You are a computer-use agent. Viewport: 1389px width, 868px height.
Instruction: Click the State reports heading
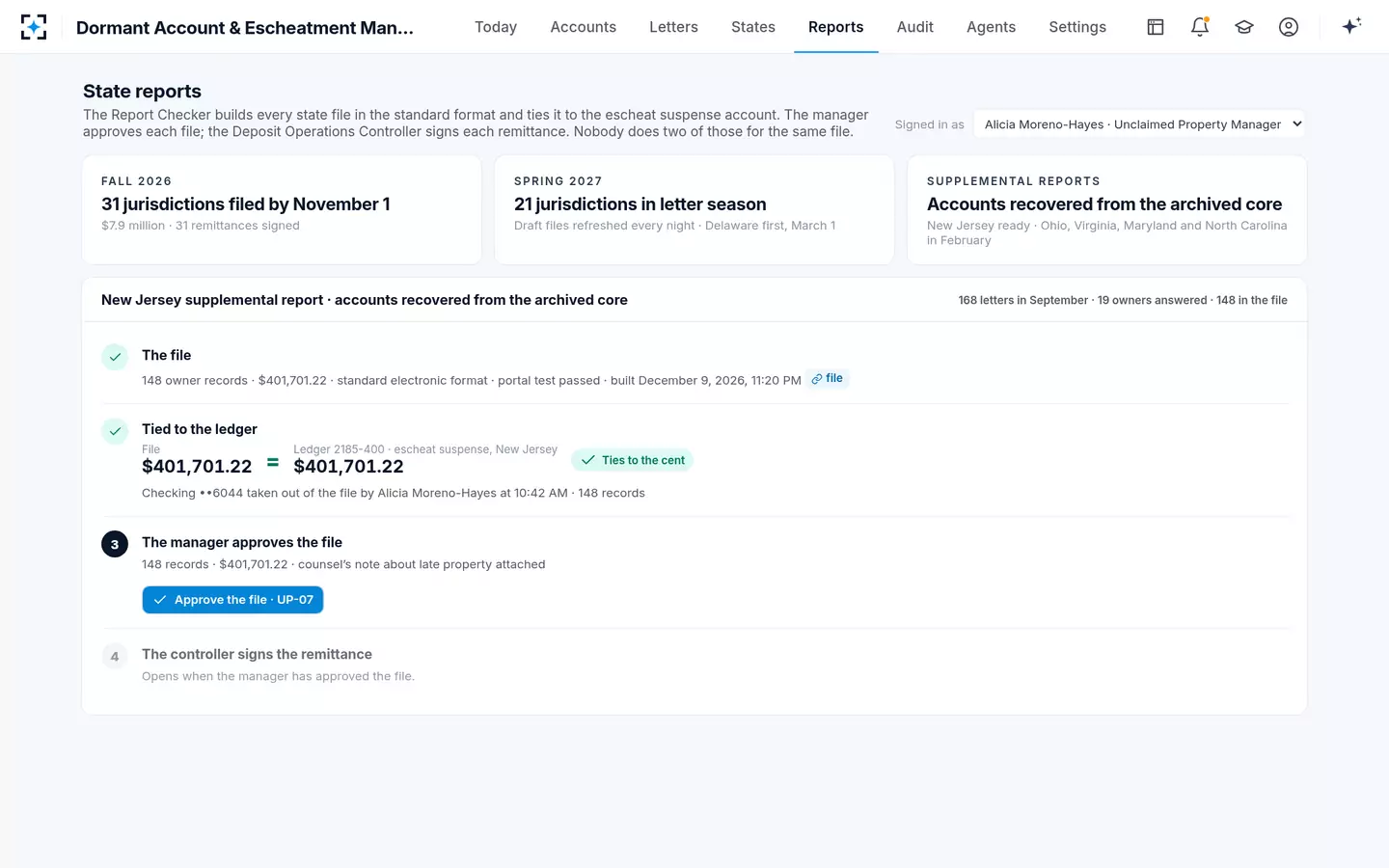pyautogui.click(x=142, y=92)
